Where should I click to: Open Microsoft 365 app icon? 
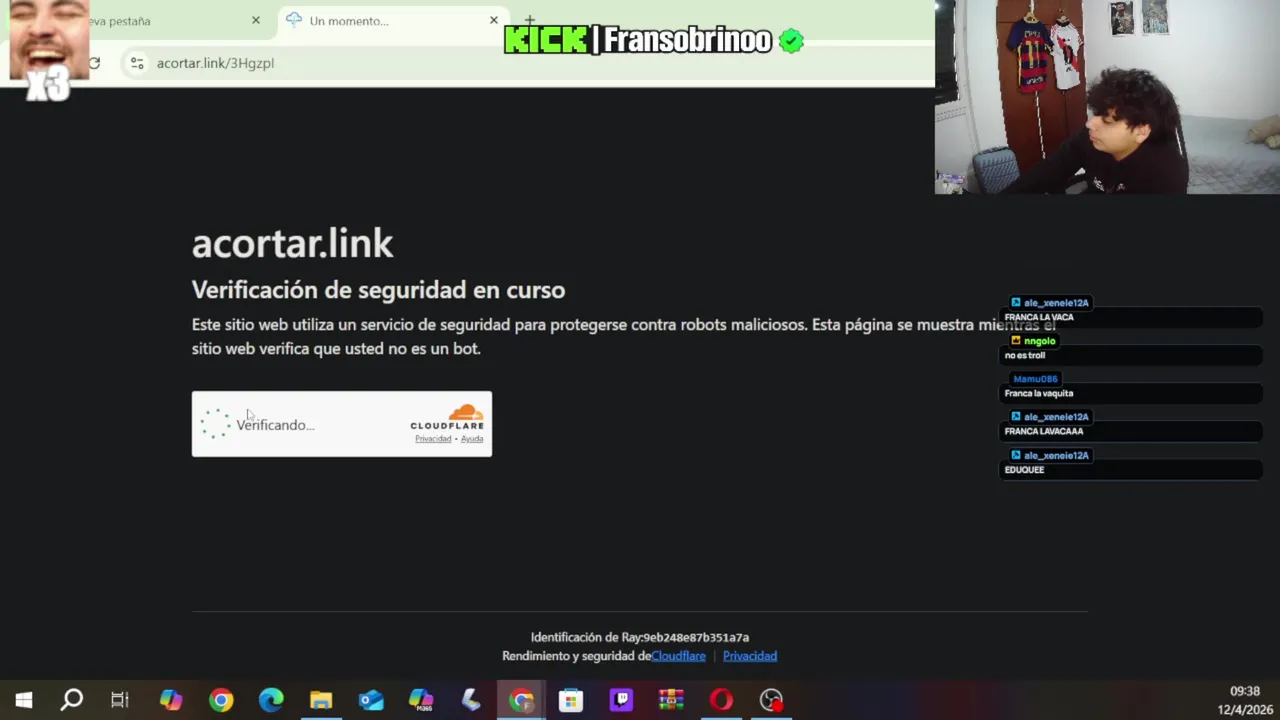(x=421, y=700)
